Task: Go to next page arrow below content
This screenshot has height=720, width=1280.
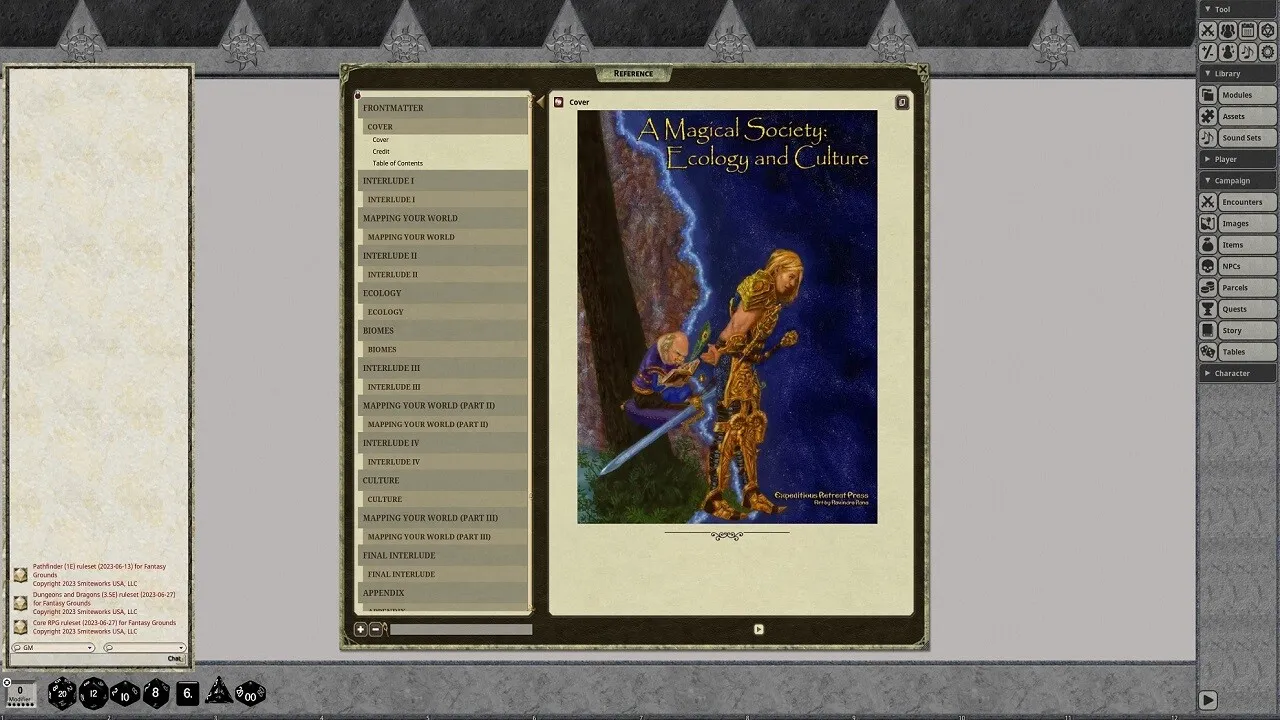Action: coord(758,629)
